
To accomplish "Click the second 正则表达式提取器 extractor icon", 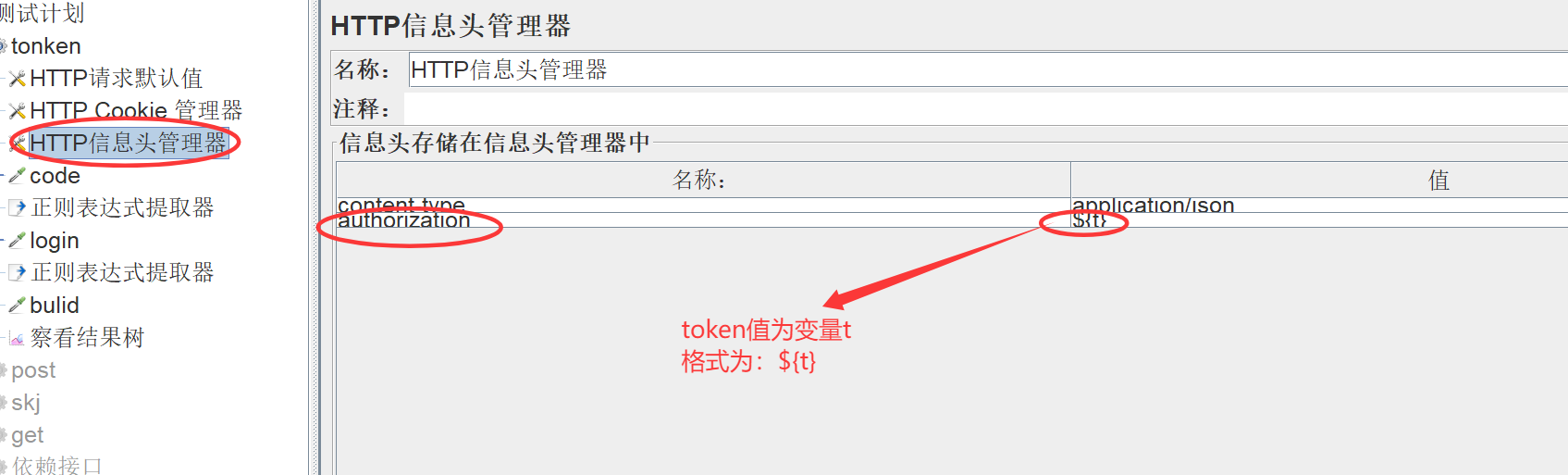I will tap(17, 273).
